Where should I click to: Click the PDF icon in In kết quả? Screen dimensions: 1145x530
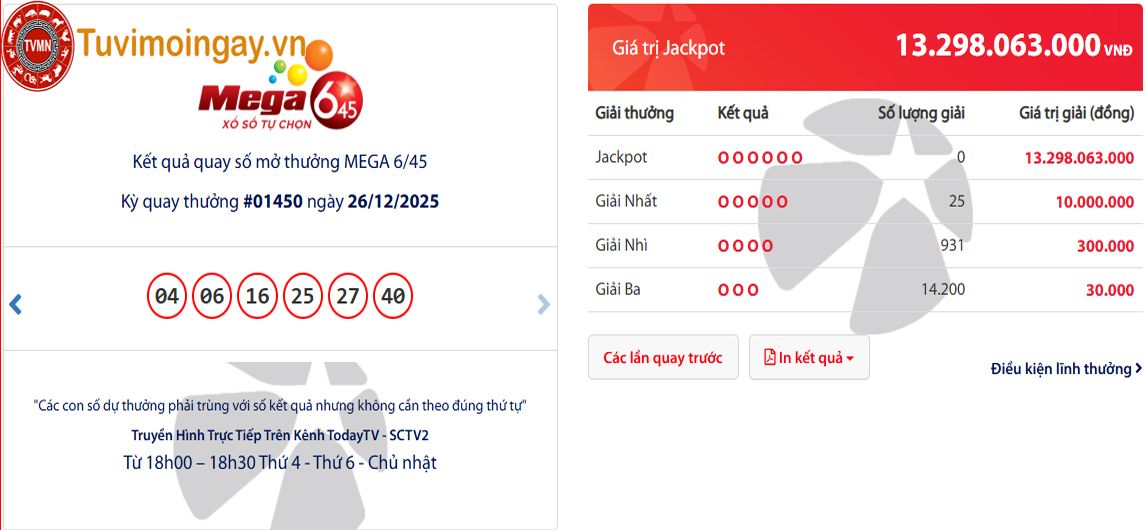click(770, 357)
